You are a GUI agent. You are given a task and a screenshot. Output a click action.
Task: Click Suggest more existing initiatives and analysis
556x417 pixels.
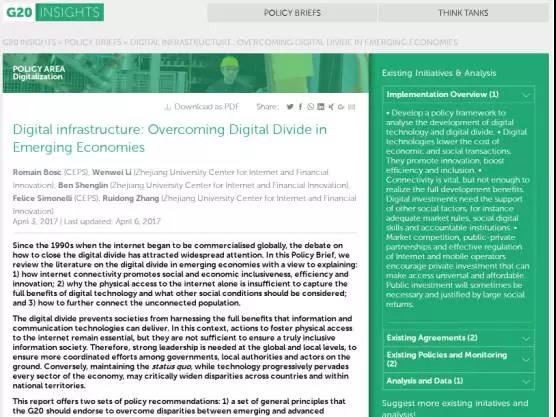click(455, 408)
